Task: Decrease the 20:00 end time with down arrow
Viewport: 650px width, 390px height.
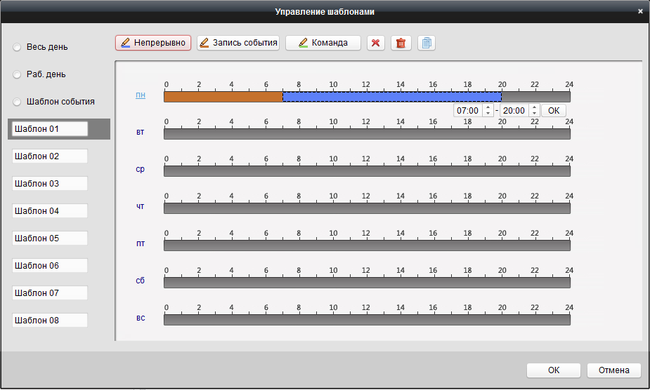Action: click(x=534, y=113)
